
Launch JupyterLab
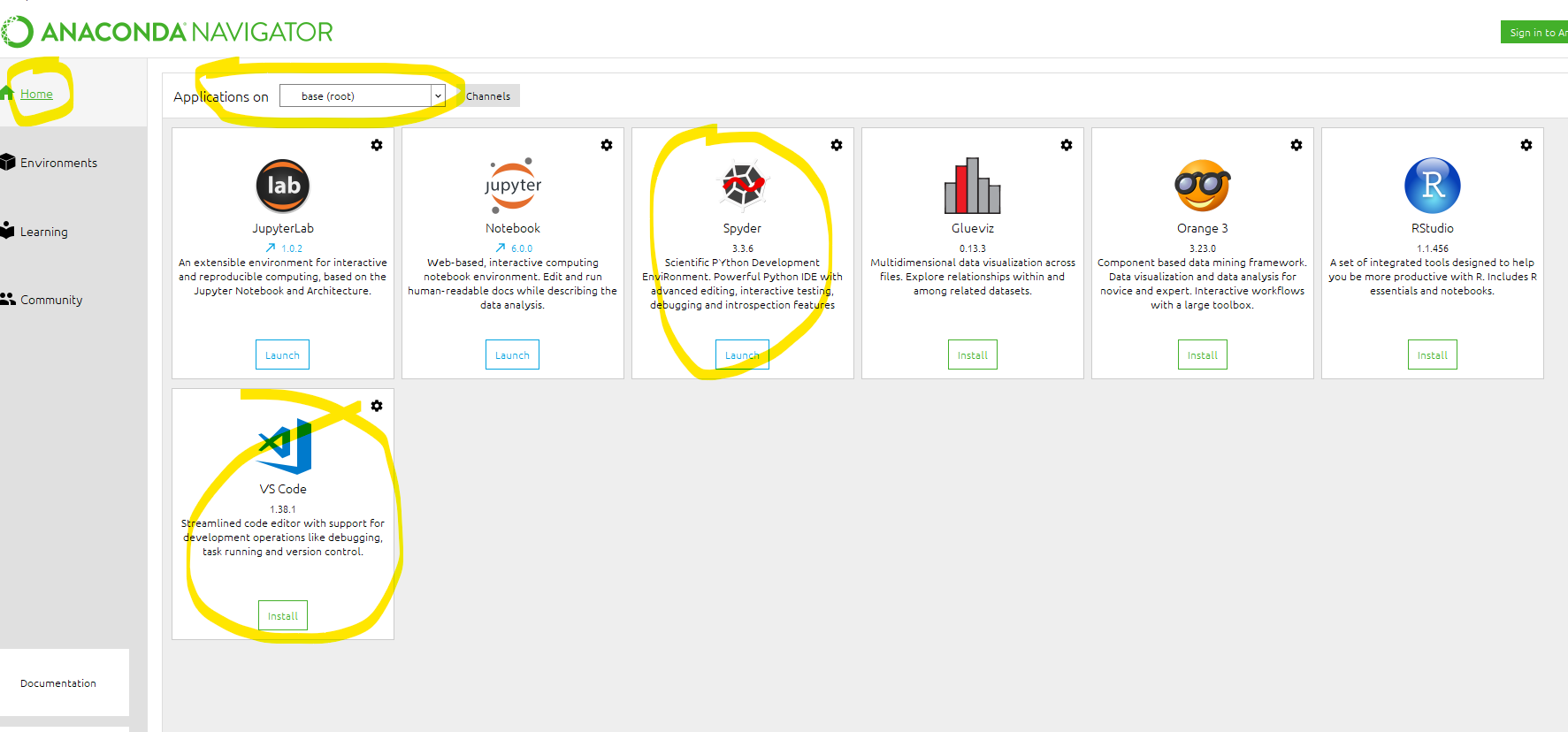pyautogui.click(x=283, y=355)
